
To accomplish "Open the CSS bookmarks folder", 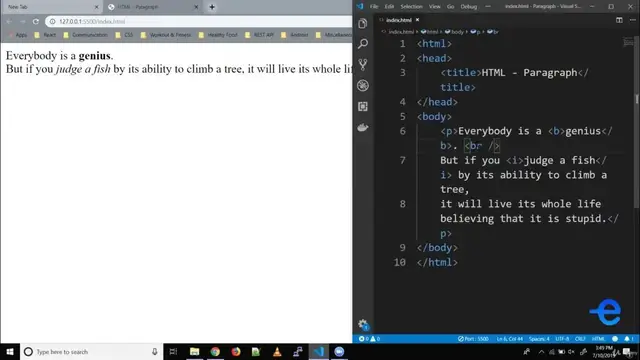I will point(124,35).
